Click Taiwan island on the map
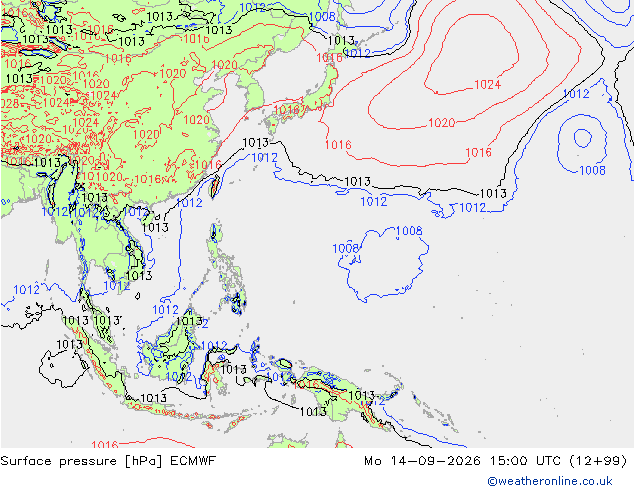Viewport: 634px width, 490px height. (215, 186)
